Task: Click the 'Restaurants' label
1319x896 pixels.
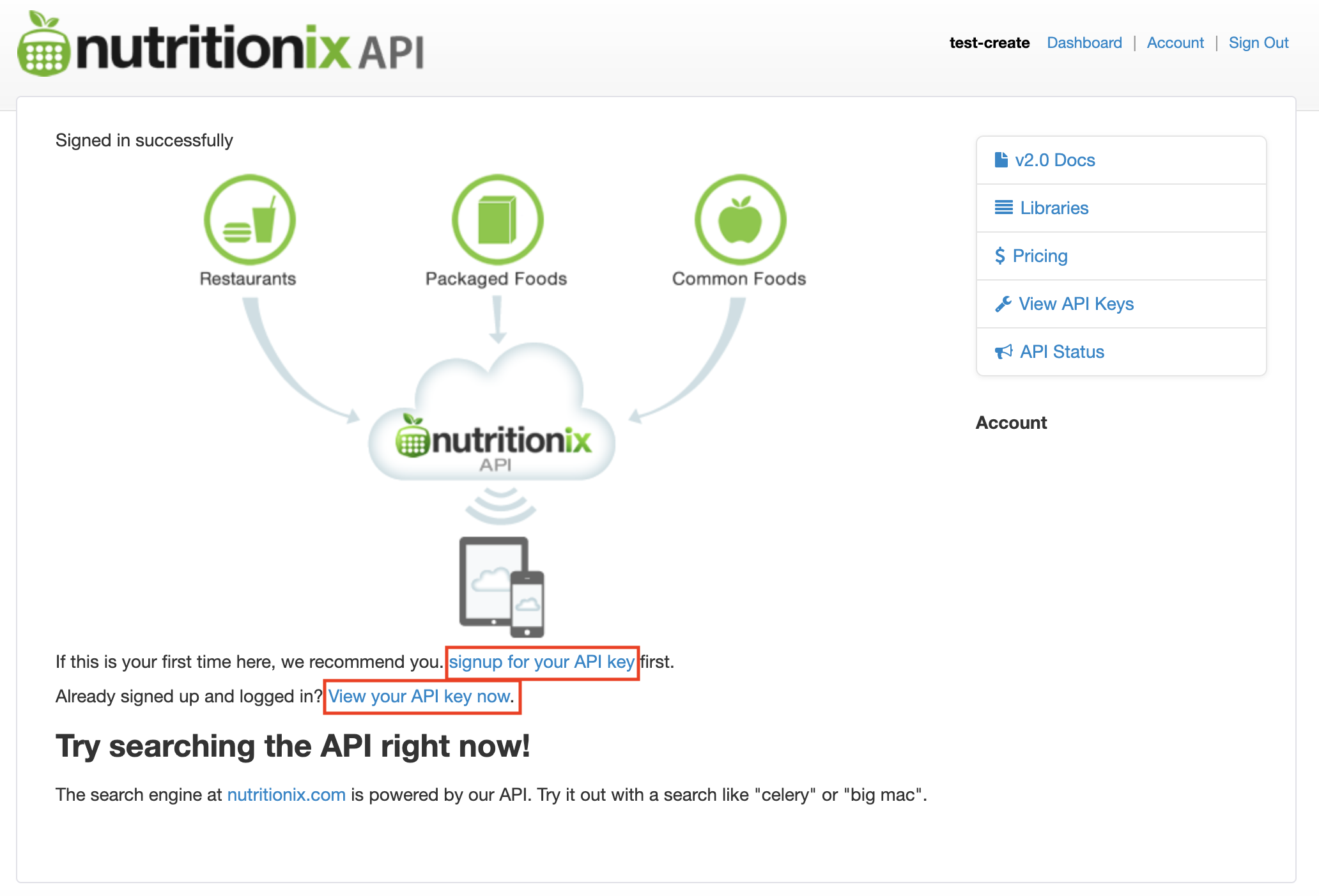Action: click(248, 279)
